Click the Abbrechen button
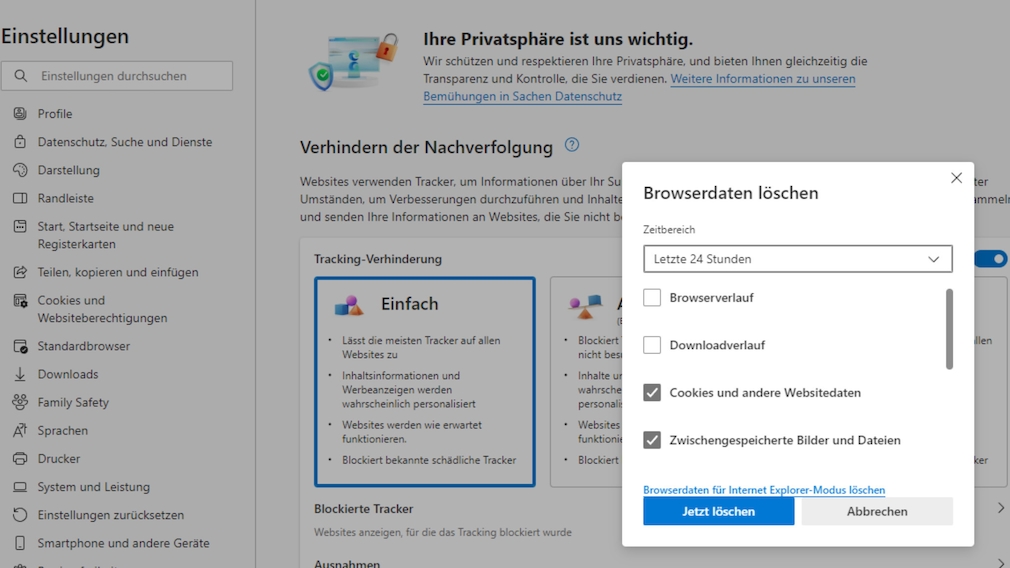The width and height of the screenshot is (1010, 568). pyautogui.click(x=877, y=511)
